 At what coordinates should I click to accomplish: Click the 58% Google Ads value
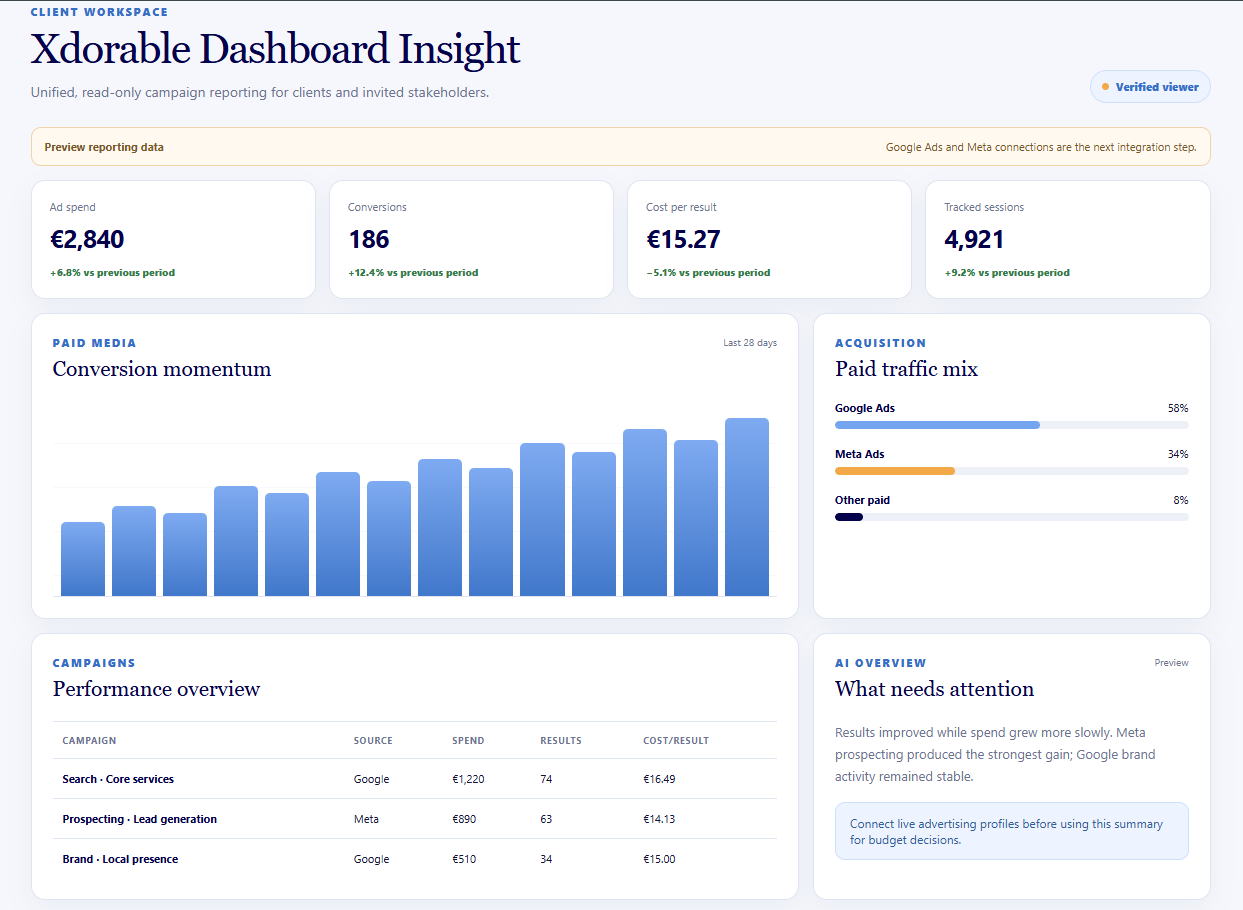1178,408
